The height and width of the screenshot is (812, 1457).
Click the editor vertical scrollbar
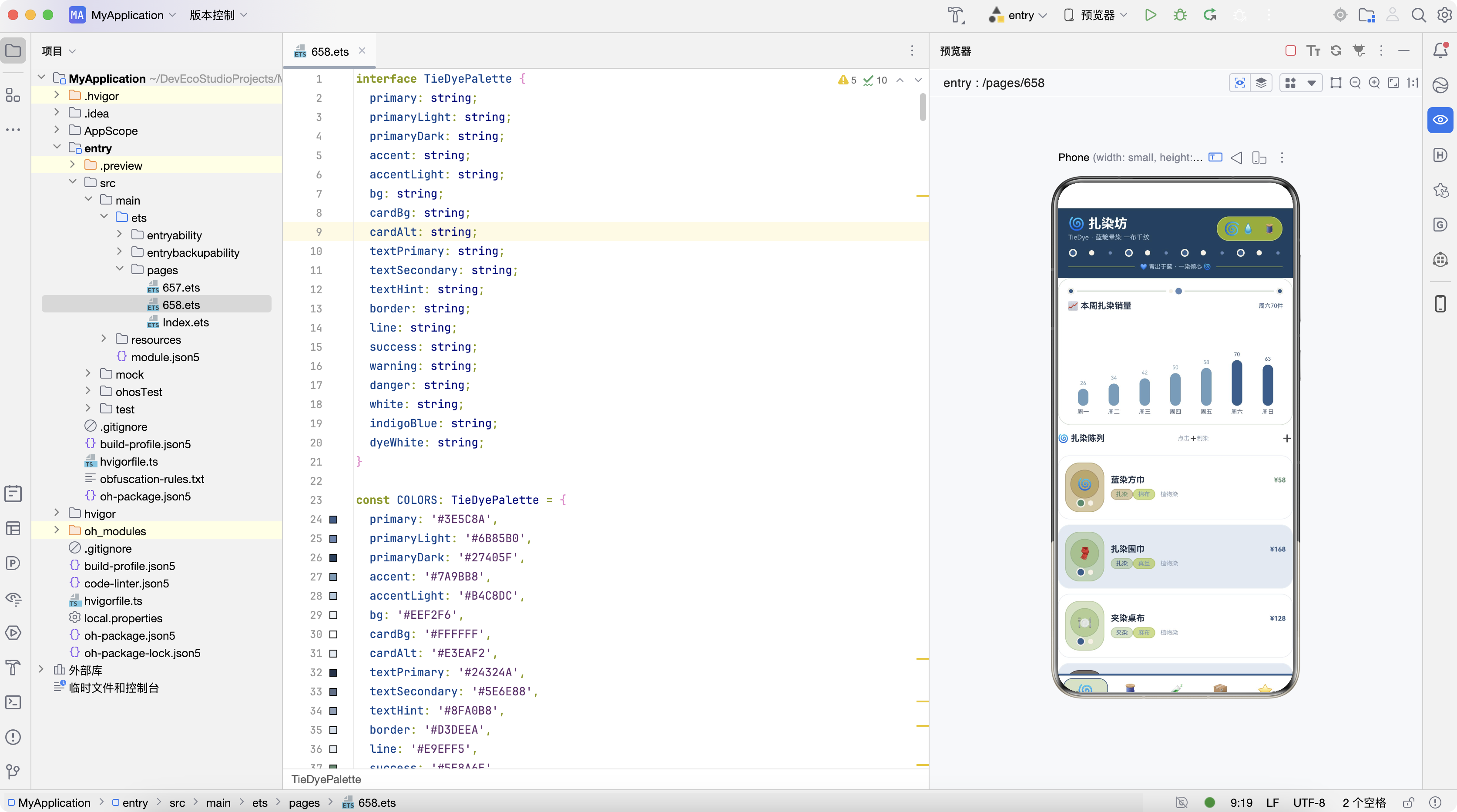click(923, 107)
